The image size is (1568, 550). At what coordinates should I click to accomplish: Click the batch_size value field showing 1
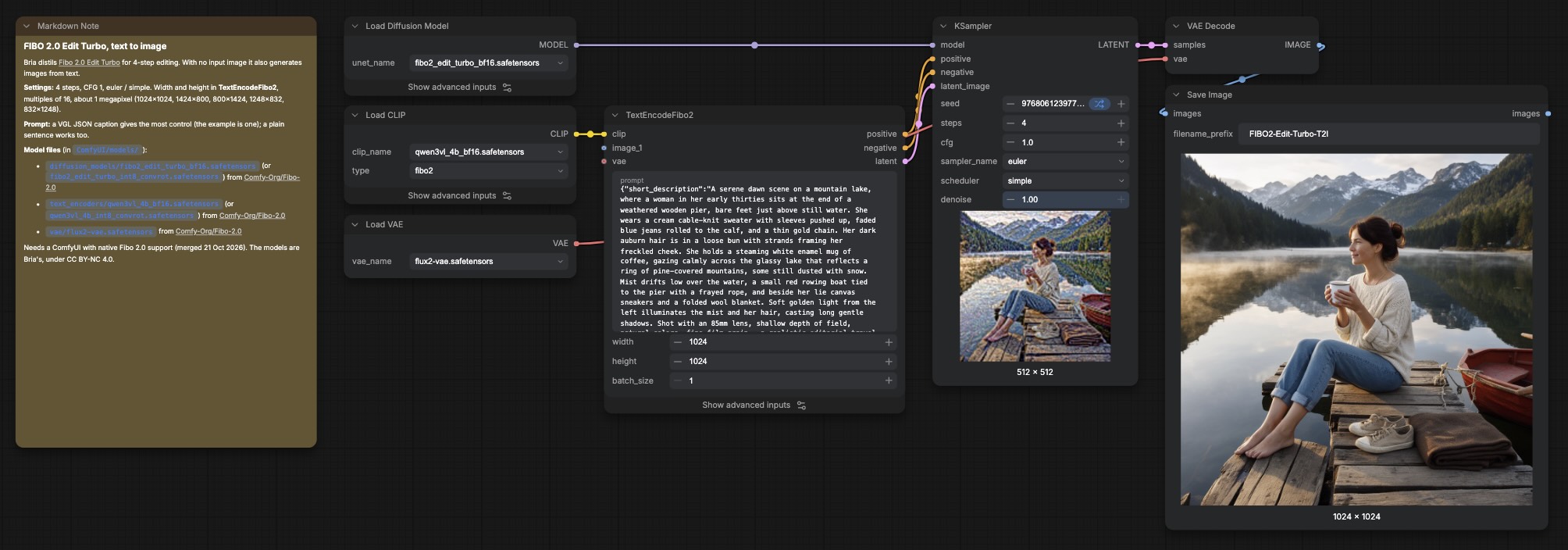[783, 380]
